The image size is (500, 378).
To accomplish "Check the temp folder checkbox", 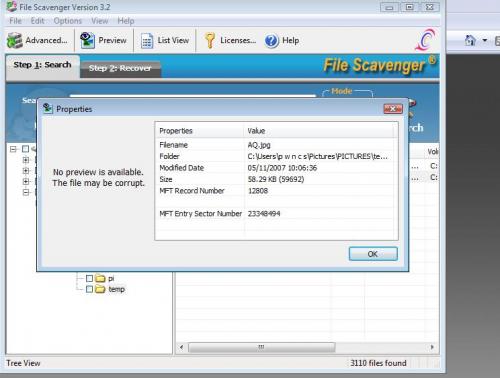I will click(x=89, y=289).
